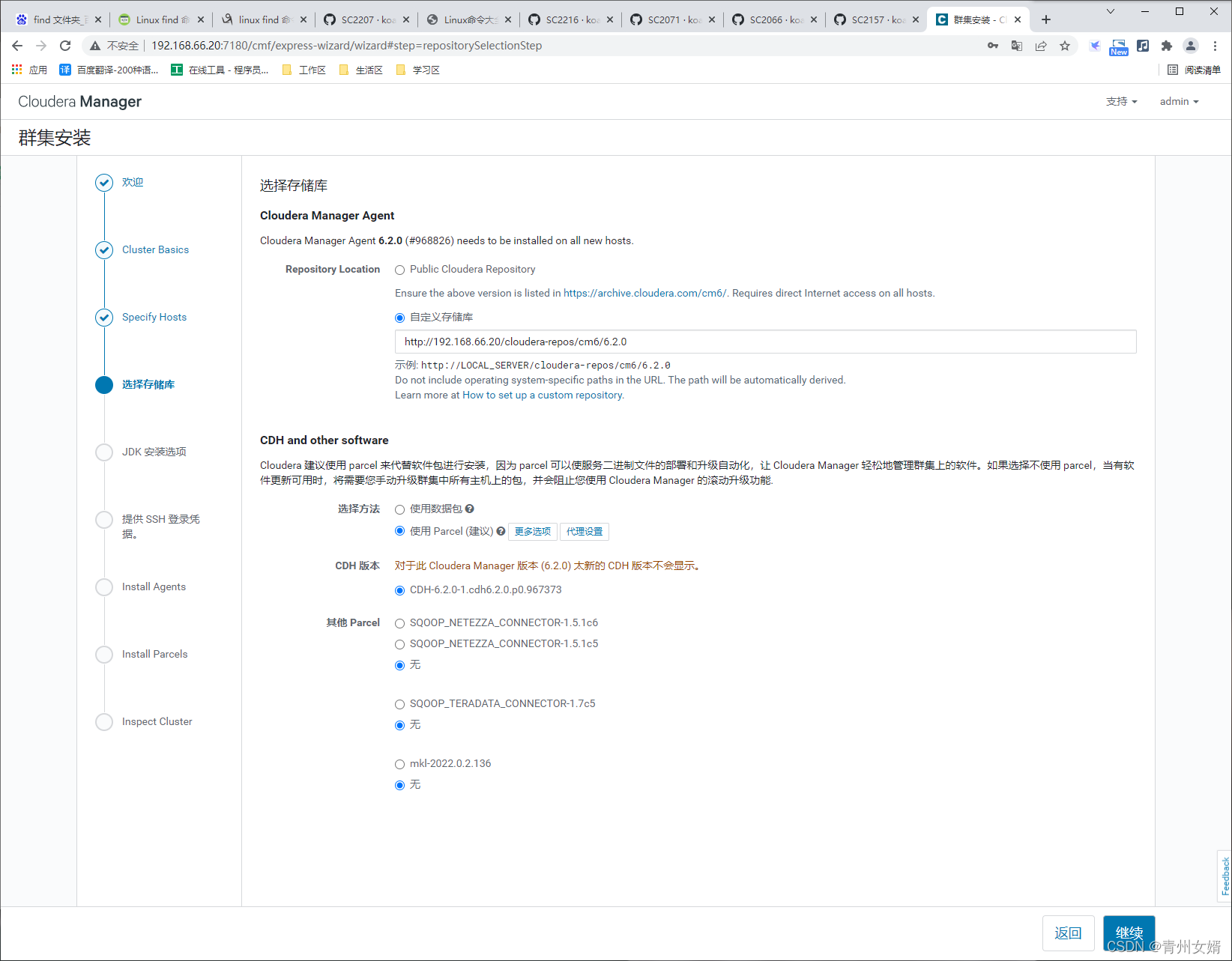
Task: Open 在线工具 bookmark
Action: (x=220, y=70)
